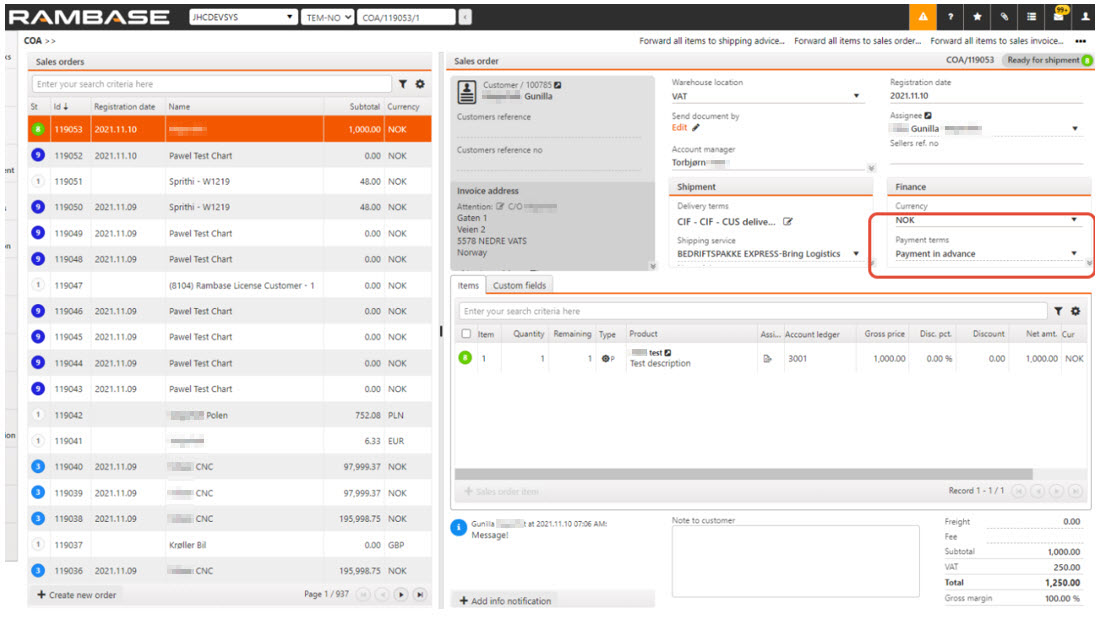This screenshot has width=1100, height=618.
Task: Open favorites via the star icon
Action: tap(977, 17)
